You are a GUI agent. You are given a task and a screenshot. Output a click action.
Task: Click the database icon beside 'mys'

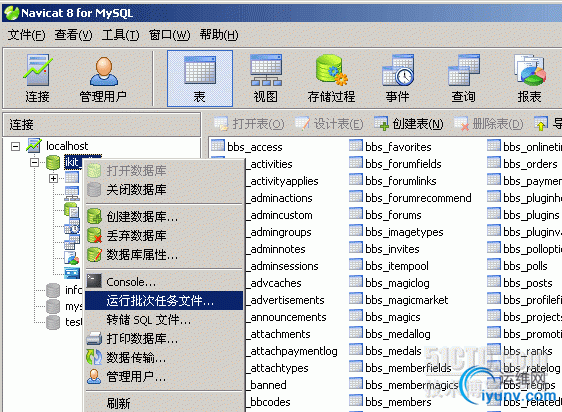[x=53, y=306]
